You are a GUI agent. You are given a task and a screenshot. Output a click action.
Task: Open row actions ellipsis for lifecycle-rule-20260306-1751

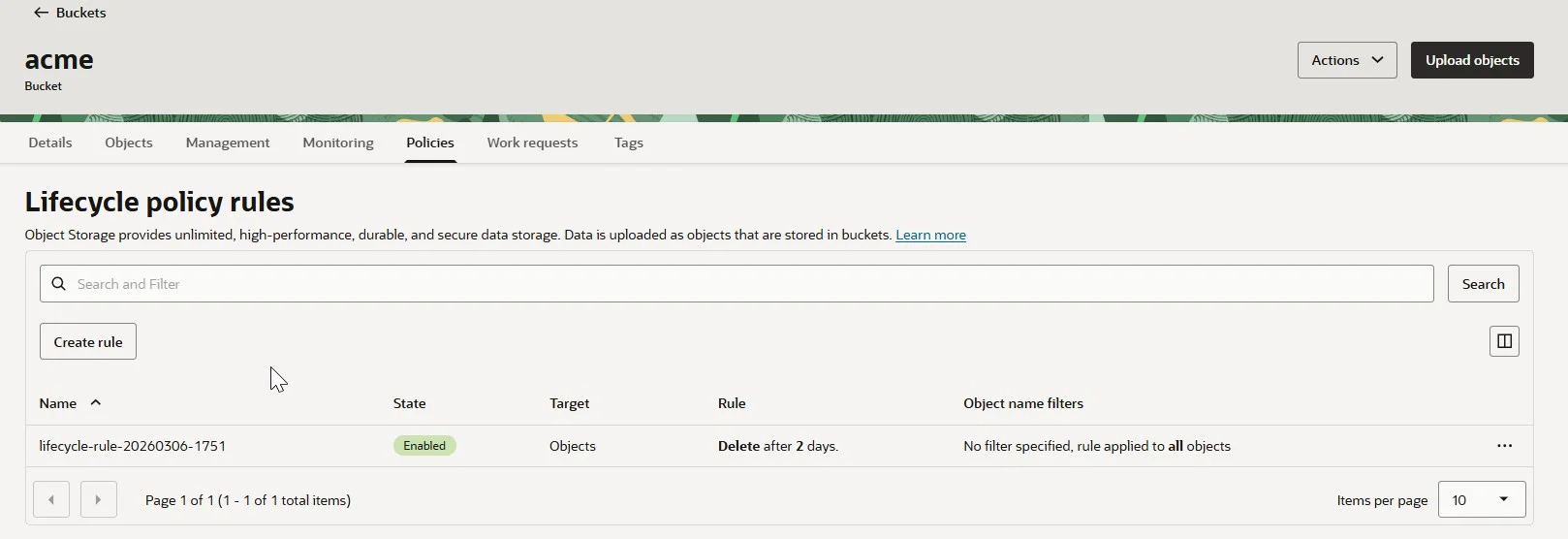click(1504, 446)
